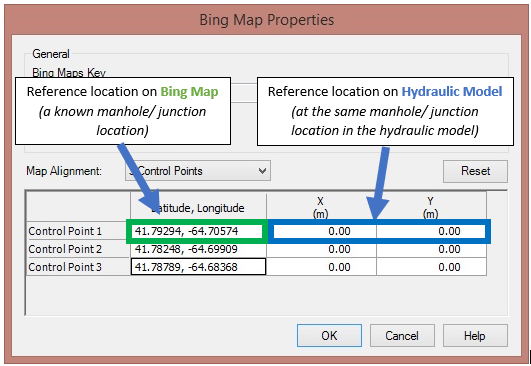Select the Control Point 2 row header
The height and width of the screenshot is (366, 531).
coord(78,249)
